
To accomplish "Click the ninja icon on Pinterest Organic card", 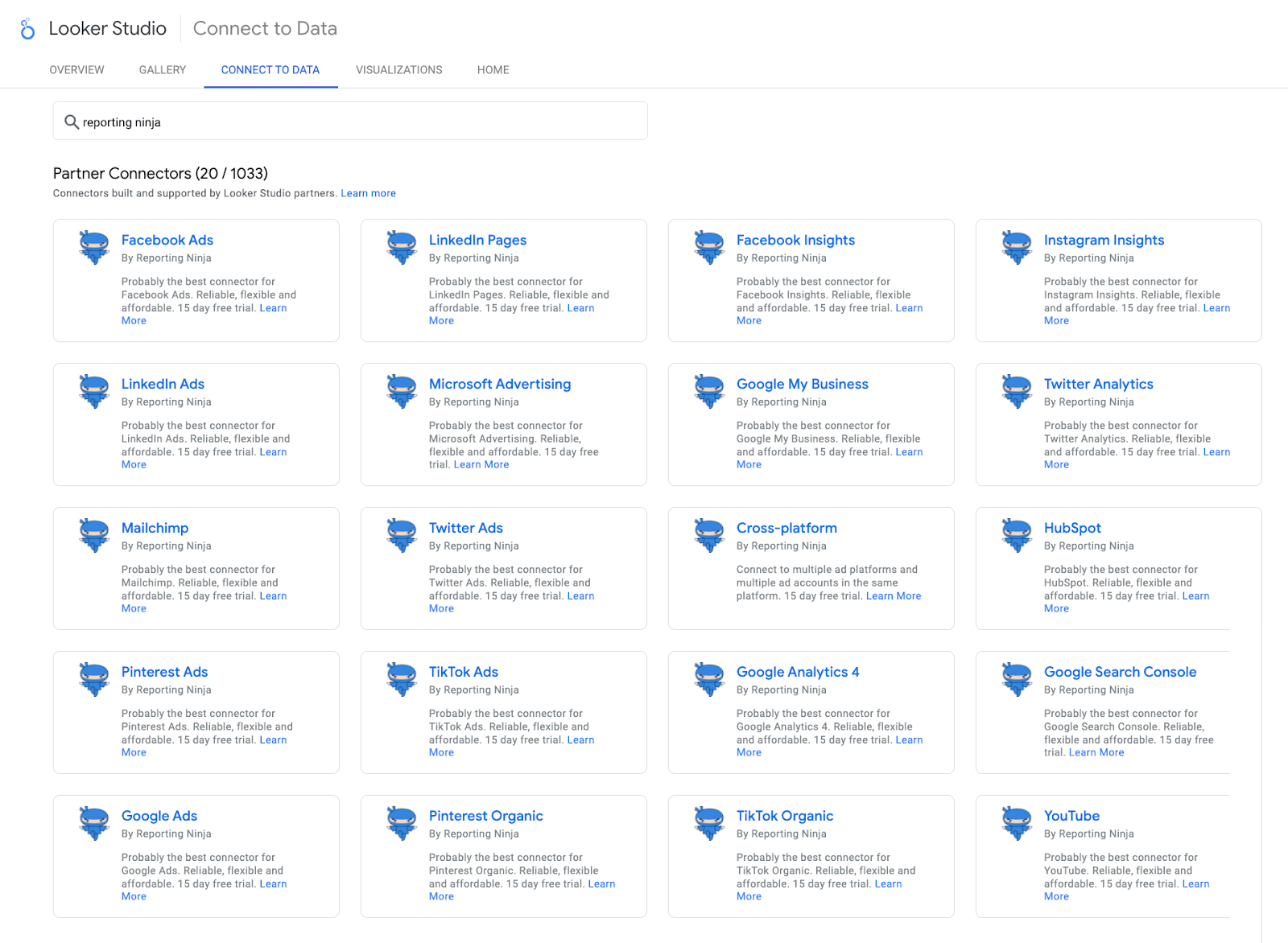I will 402,823.
